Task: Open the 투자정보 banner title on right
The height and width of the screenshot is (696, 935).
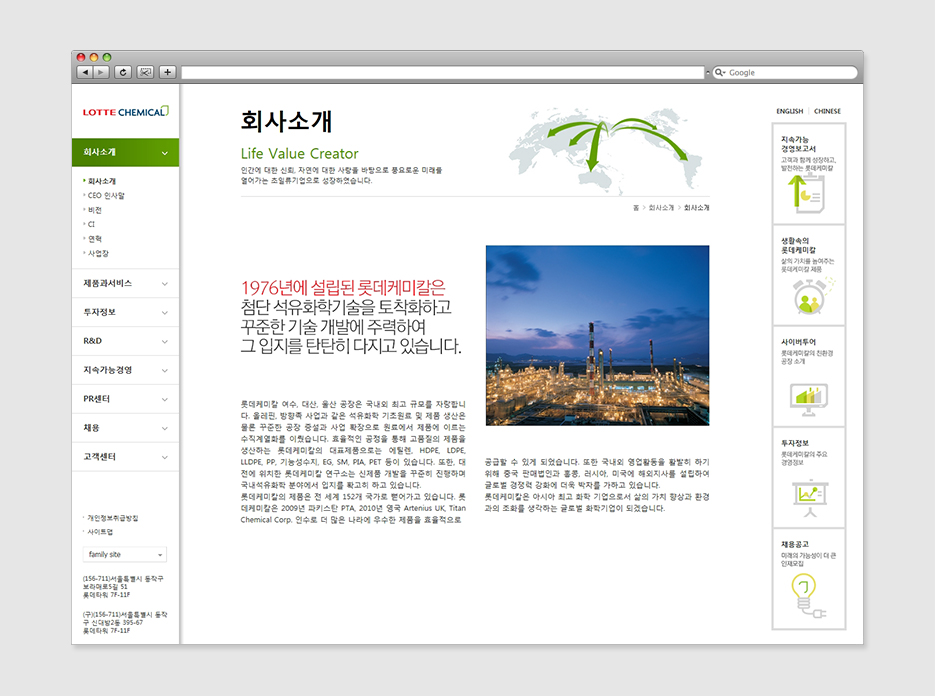Action: point(795,443)
